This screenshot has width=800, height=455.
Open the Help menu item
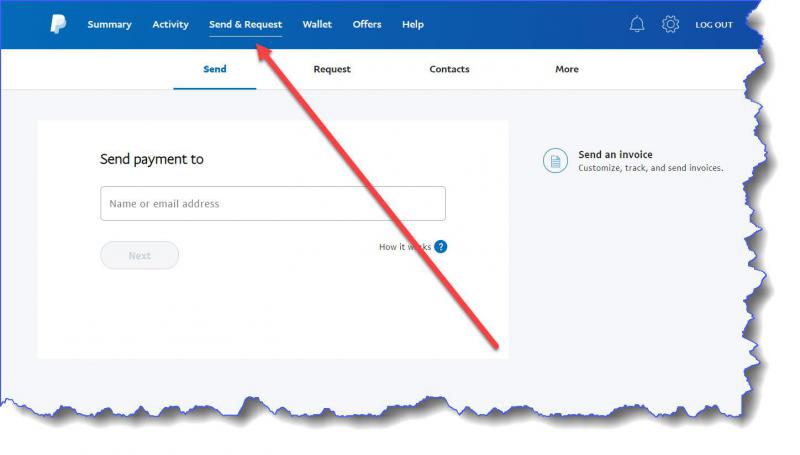tap(412, 25)
